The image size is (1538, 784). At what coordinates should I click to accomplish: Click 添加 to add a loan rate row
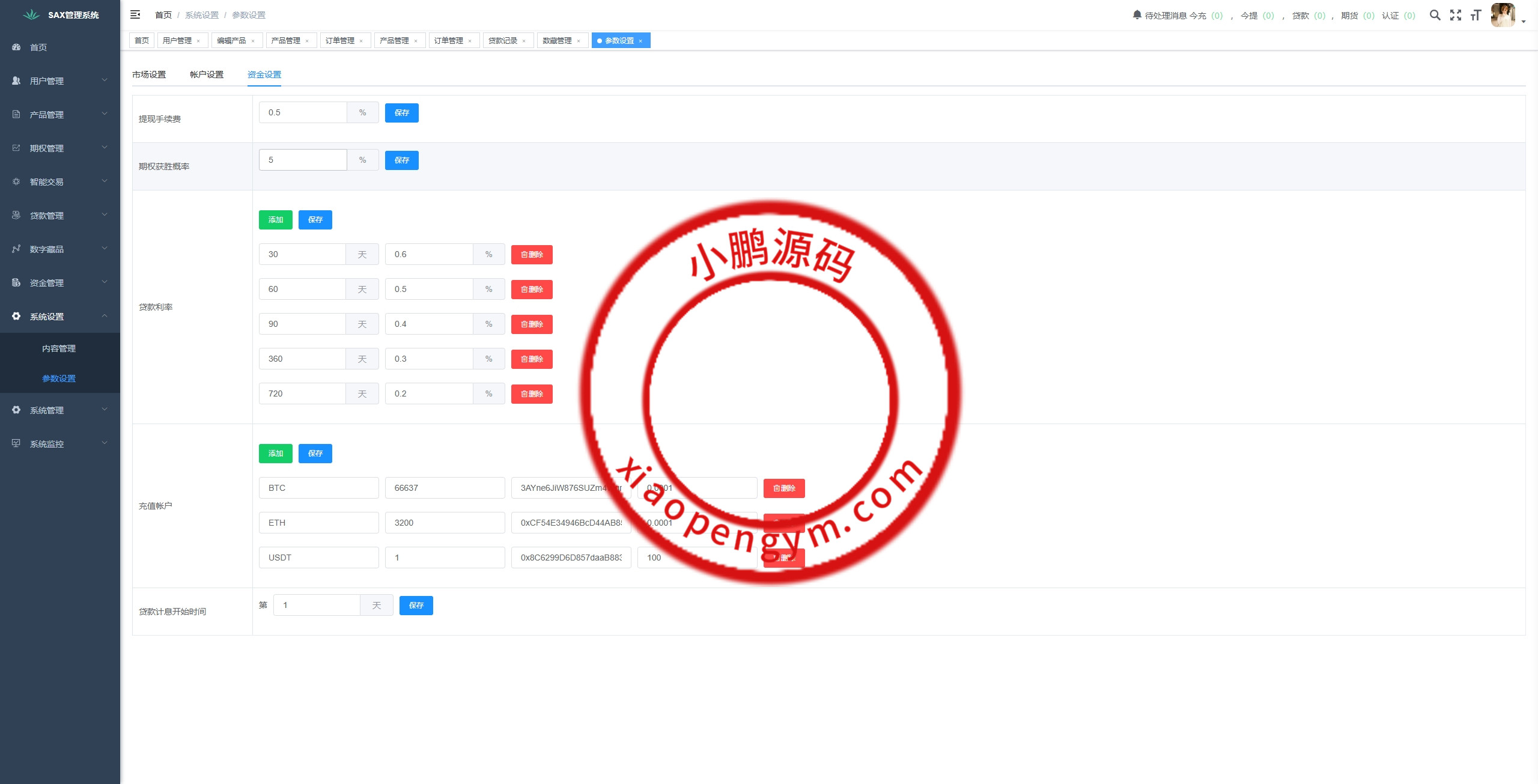point(275,219)
